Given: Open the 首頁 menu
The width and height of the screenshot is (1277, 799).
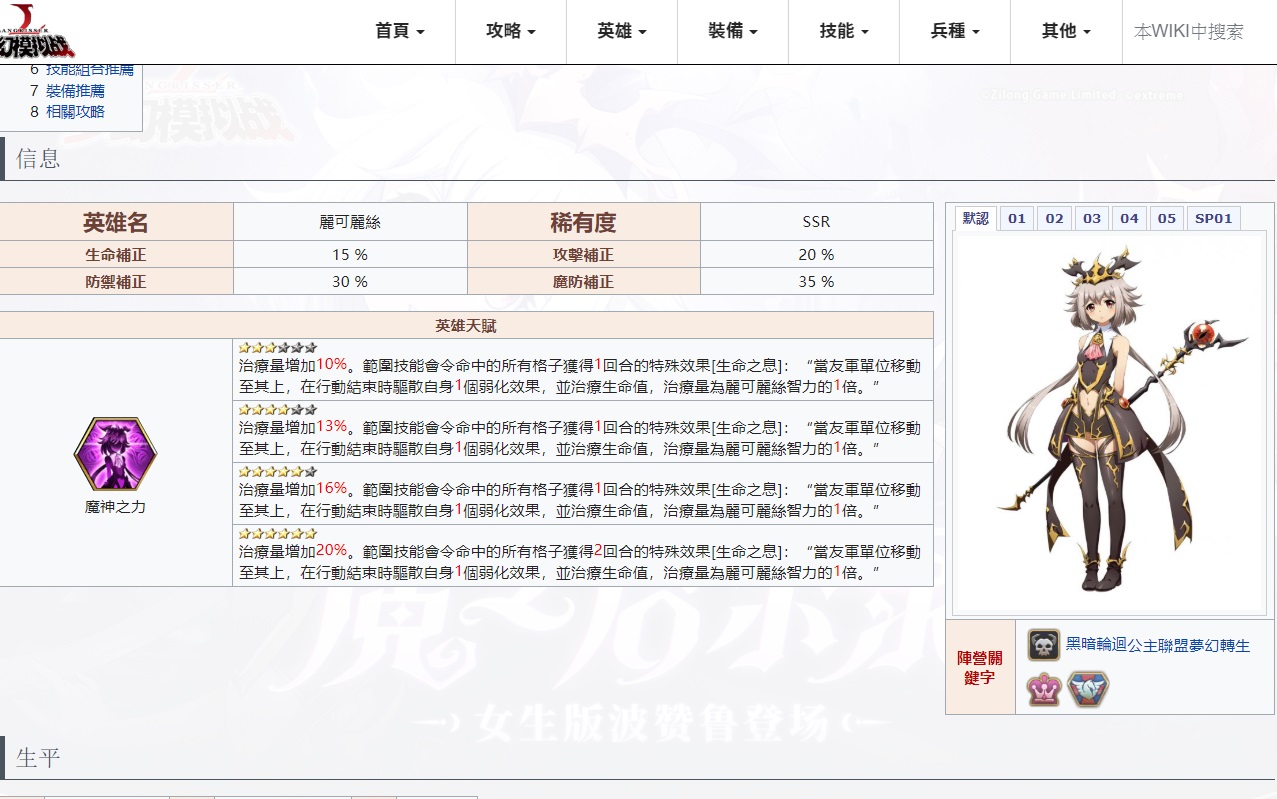Looking at the screenshot, I should [398, 31].
